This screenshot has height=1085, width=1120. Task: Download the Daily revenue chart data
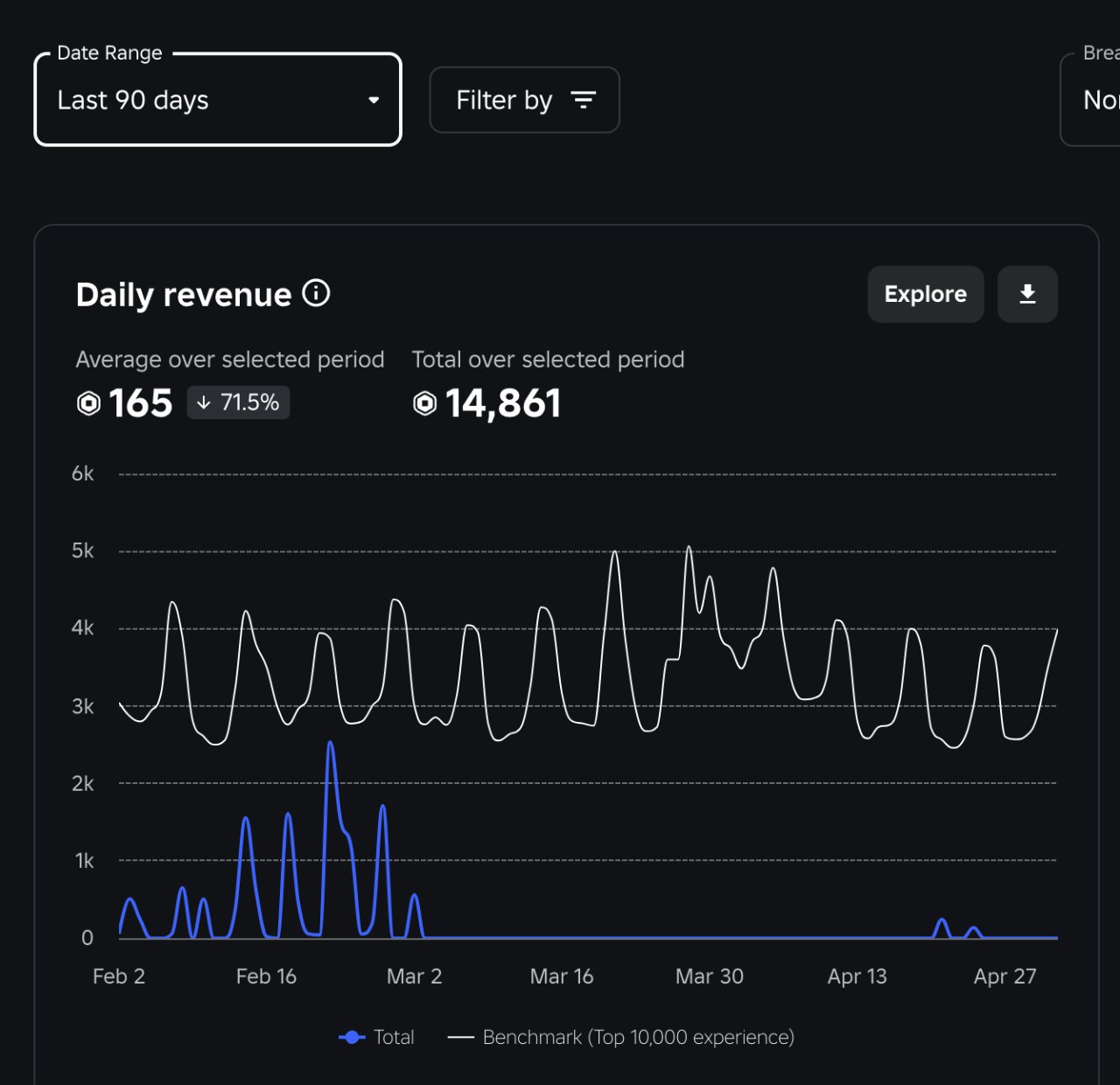[x=1027, y=294]
